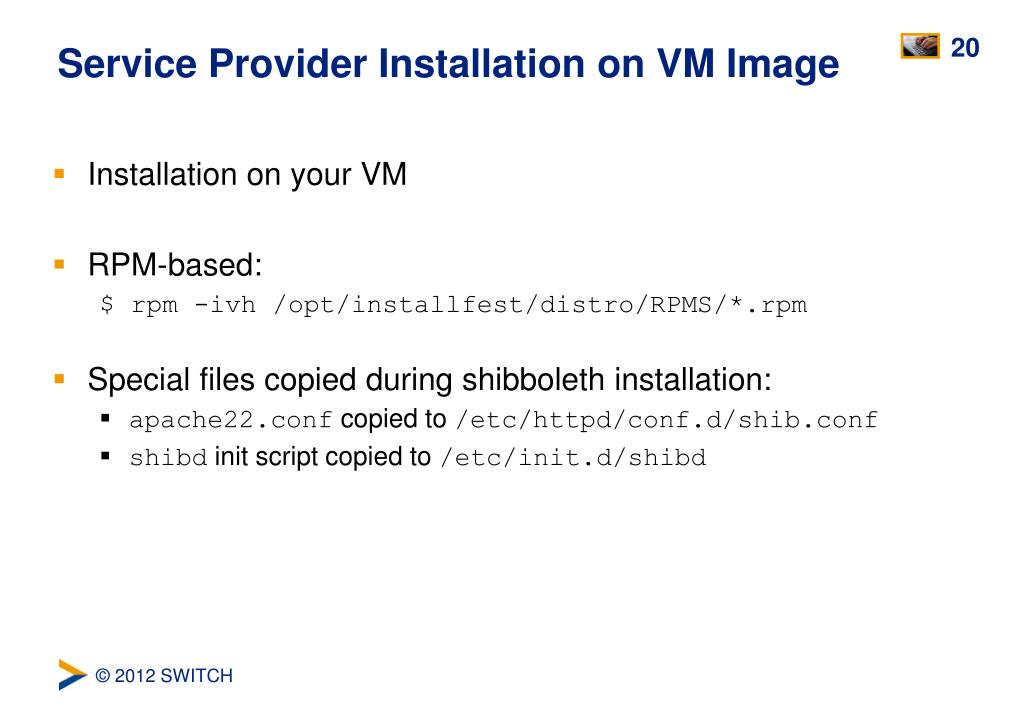The image size is (1023, 708).
Task: Click the dollar sign shell prompt
Action: click(107, 305)
